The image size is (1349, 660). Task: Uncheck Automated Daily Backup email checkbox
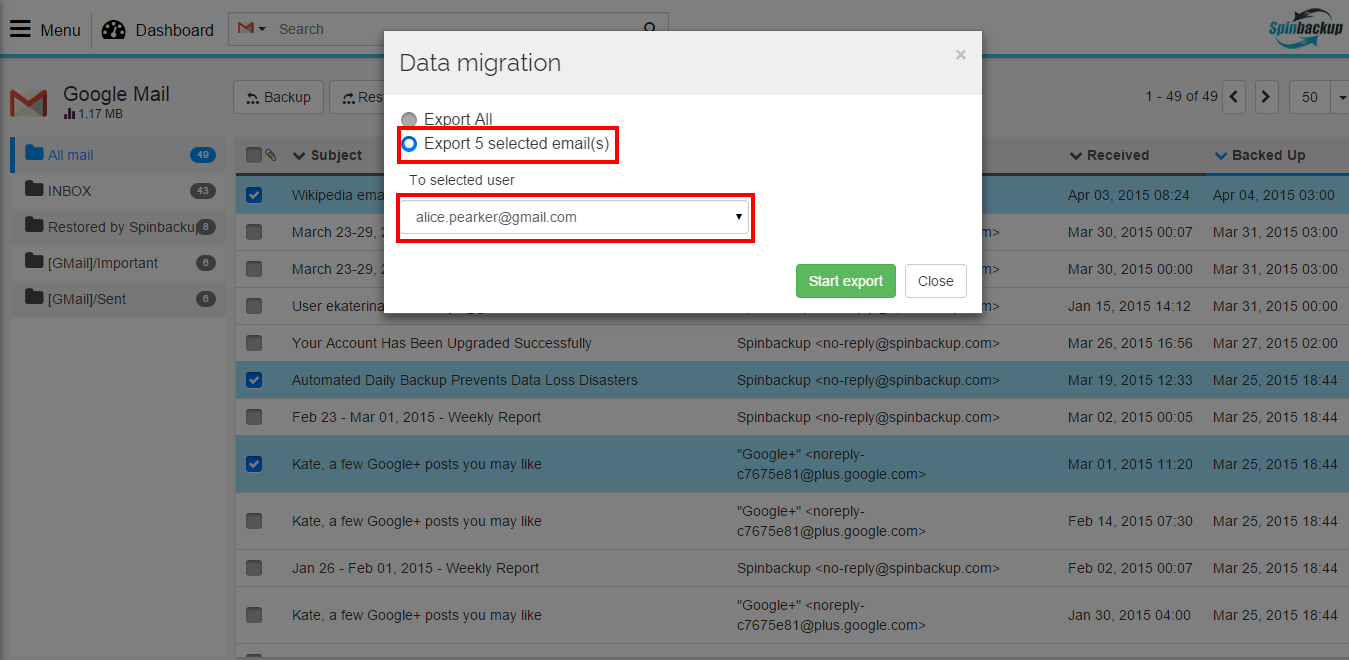(x=254, y=380)
